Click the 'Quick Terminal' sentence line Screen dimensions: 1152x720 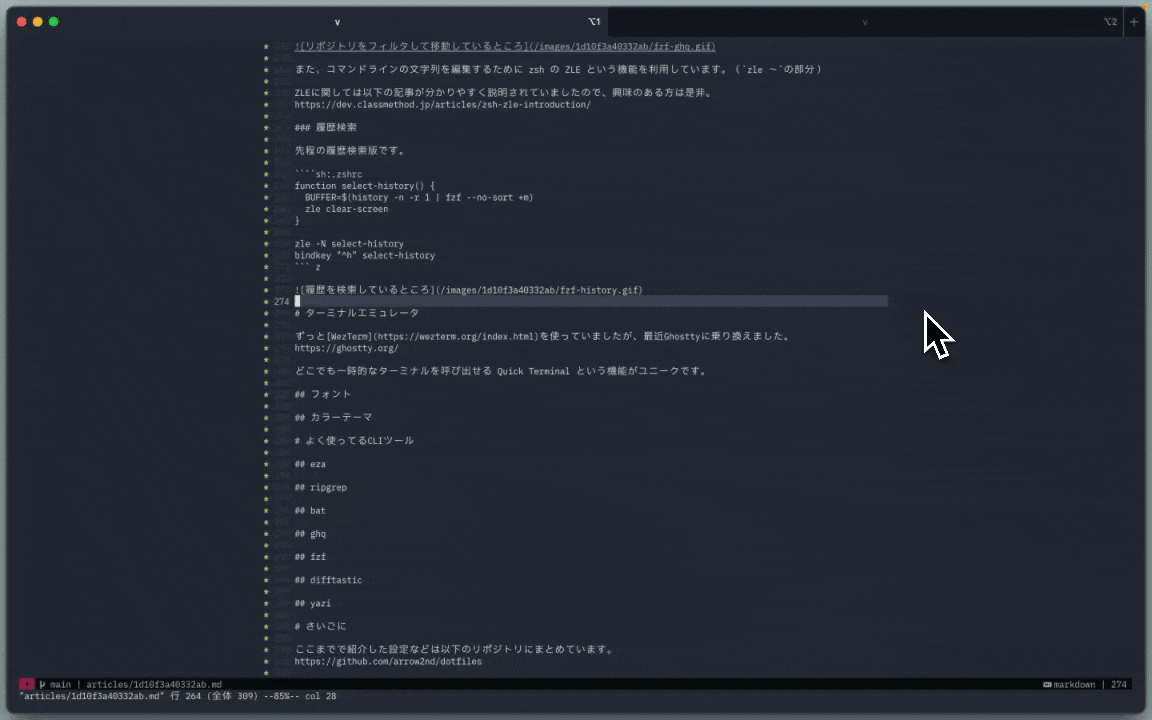pyautogui.click(x=501, y=371)
